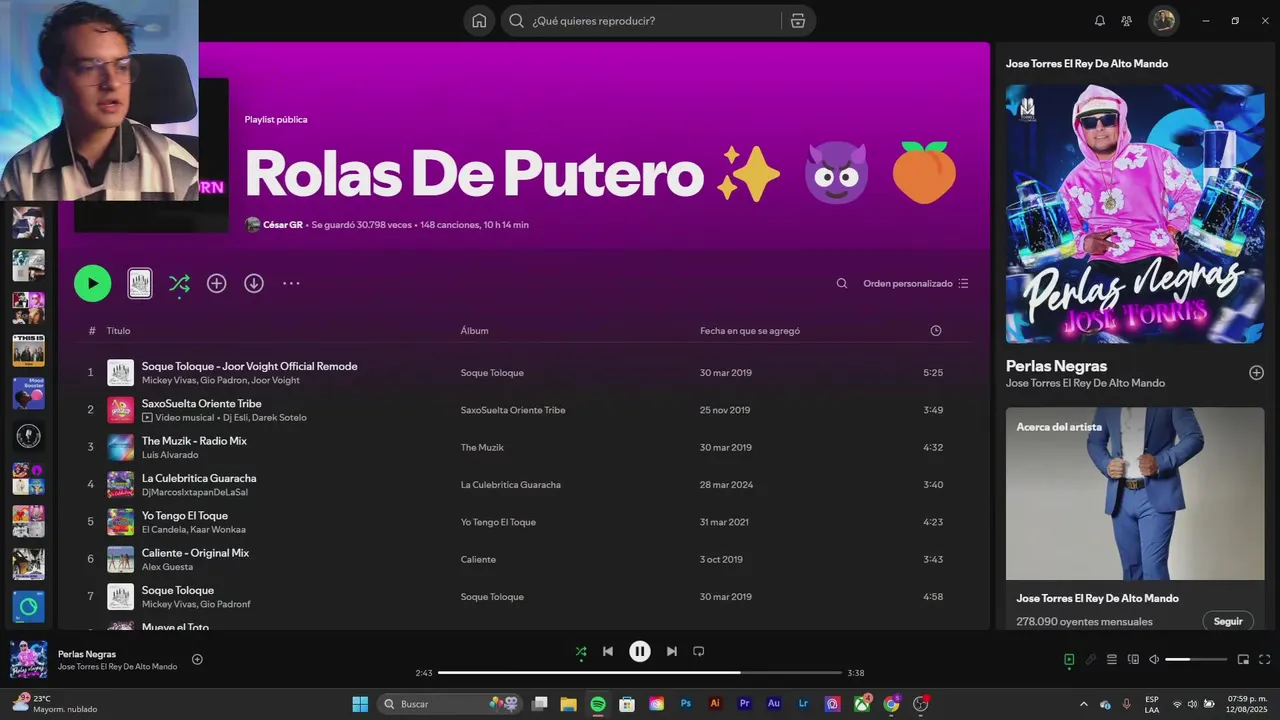Viewport: 1280px width, 720px height.
Task: Open the clock-cover playlist in sidebar
Action: 28,436
